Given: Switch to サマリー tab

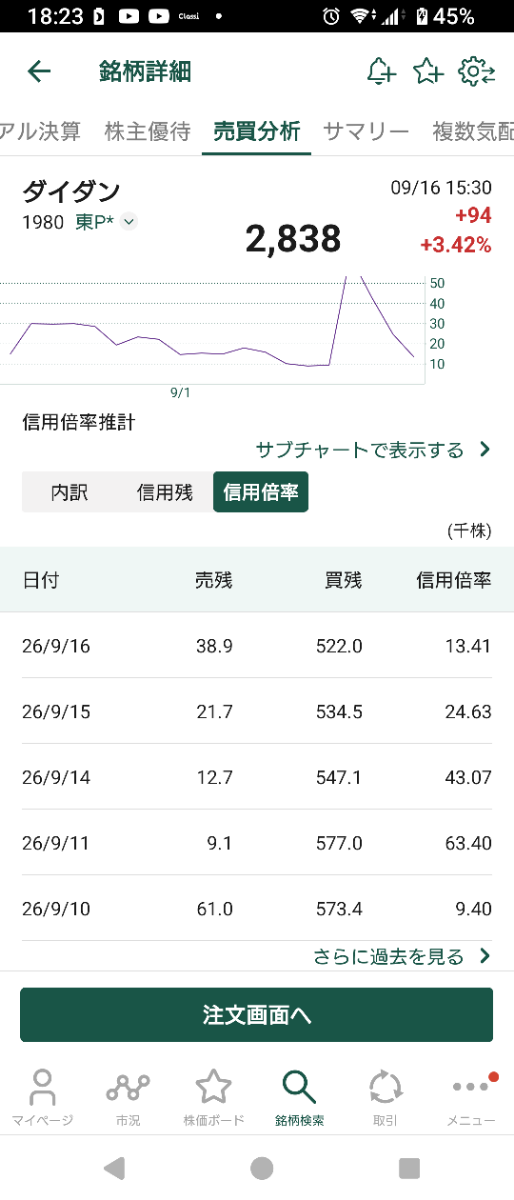Looking at the screenshot, I should tap(366, 132).
